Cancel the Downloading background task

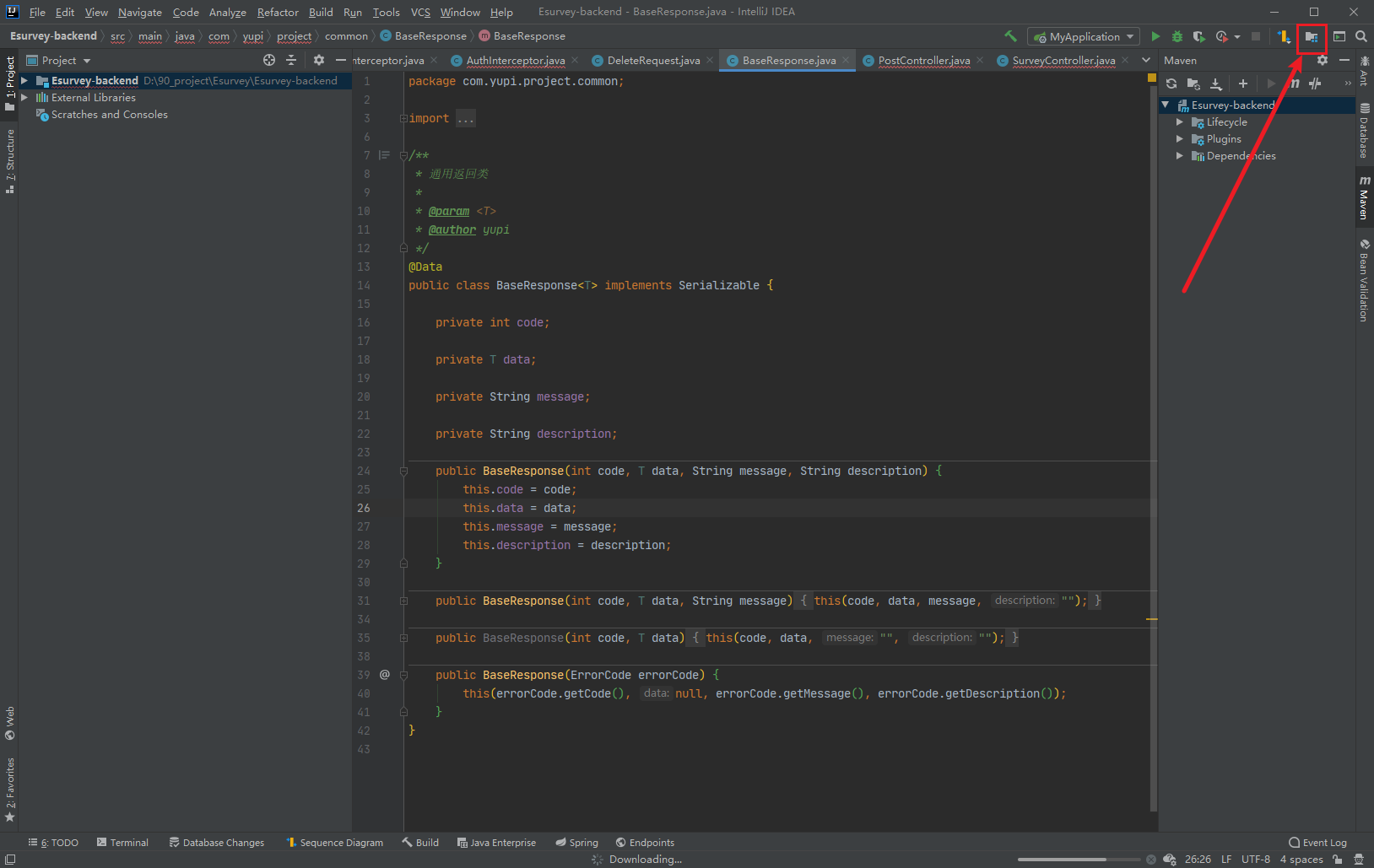point(1151,860)
